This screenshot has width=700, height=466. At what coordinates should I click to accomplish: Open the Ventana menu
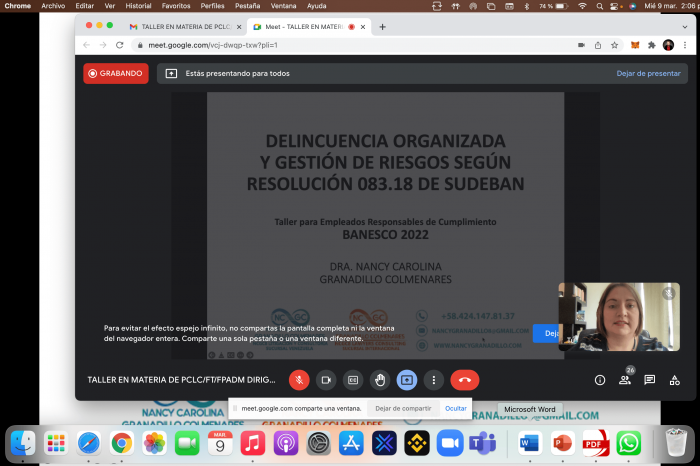coord(283,6)
